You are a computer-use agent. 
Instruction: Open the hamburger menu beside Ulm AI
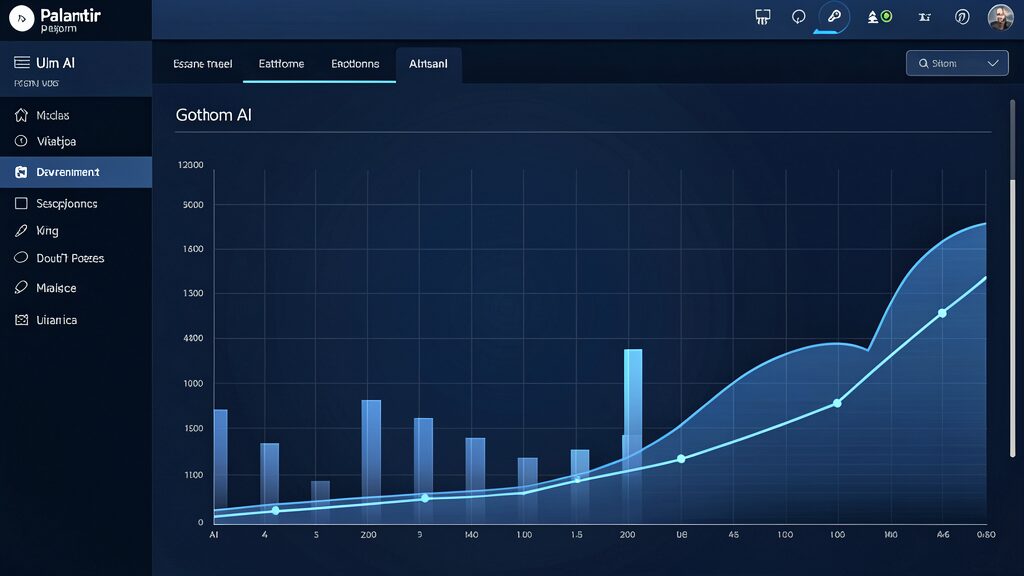coord(22,62)
